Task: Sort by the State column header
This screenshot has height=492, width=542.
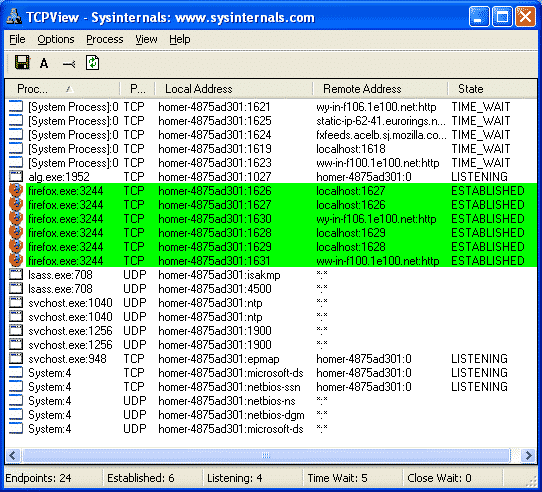Action: [492, 89]
